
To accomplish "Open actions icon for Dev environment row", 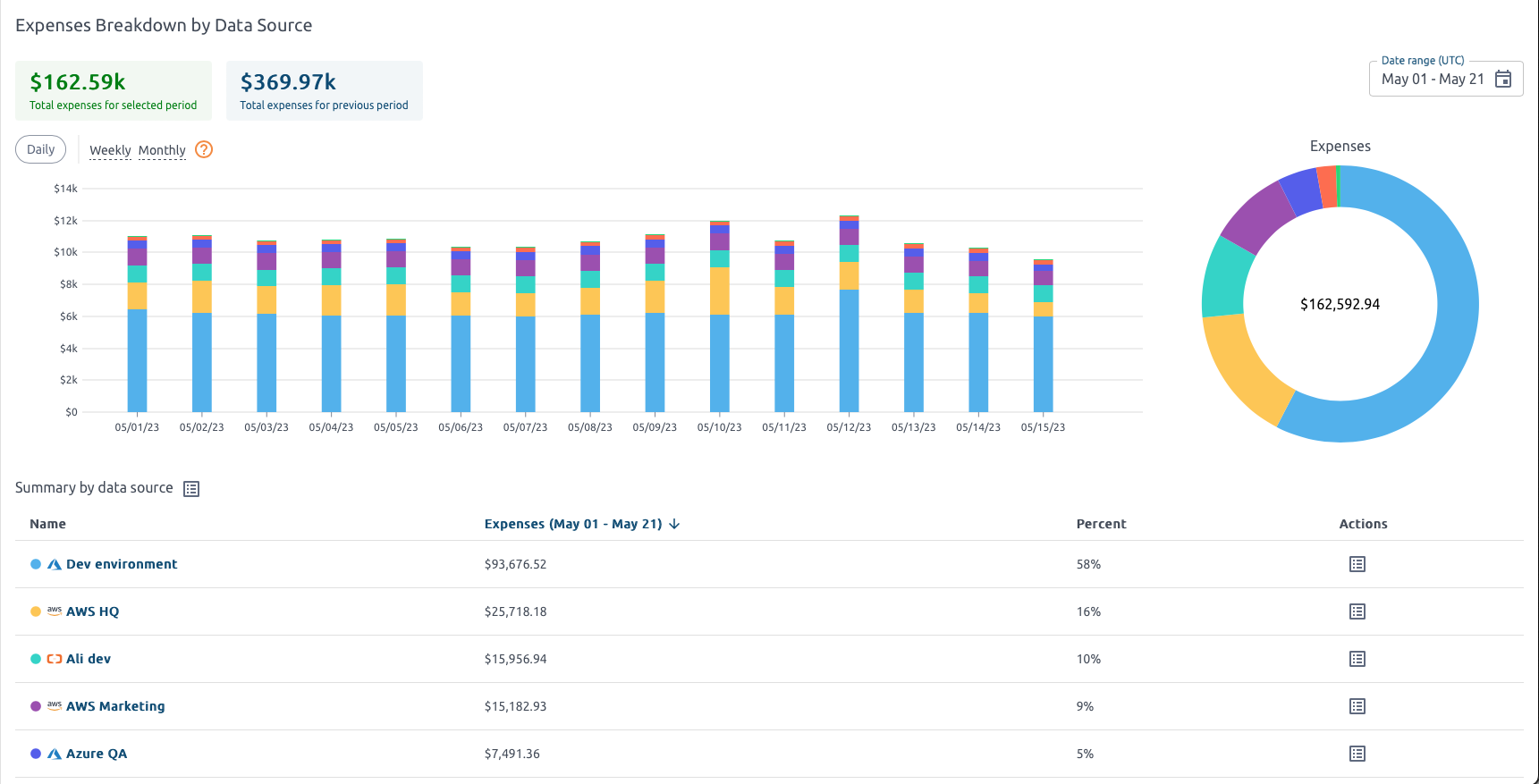I will (x=1357, y=564).
